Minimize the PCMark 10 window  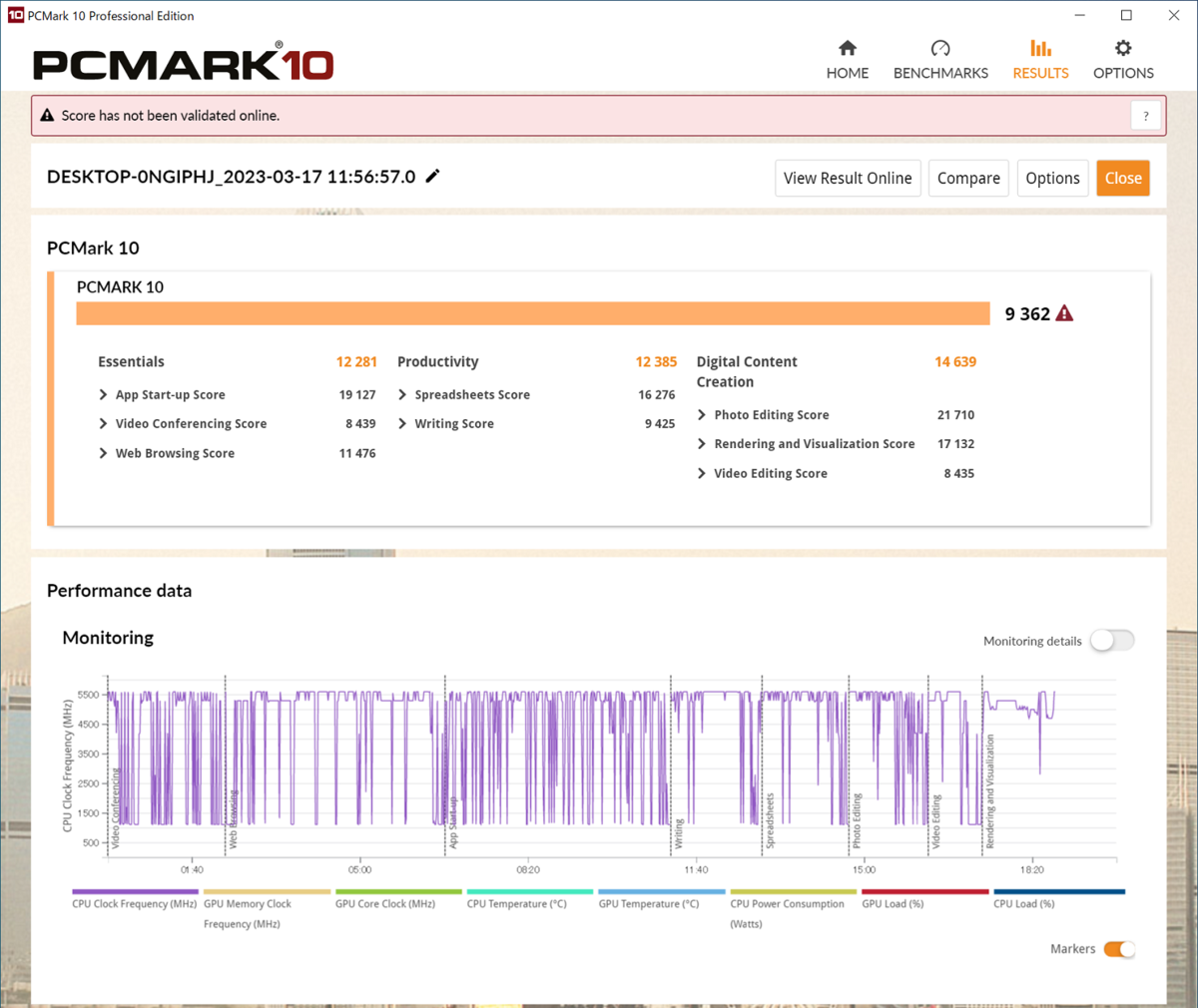click(1080, 15)
